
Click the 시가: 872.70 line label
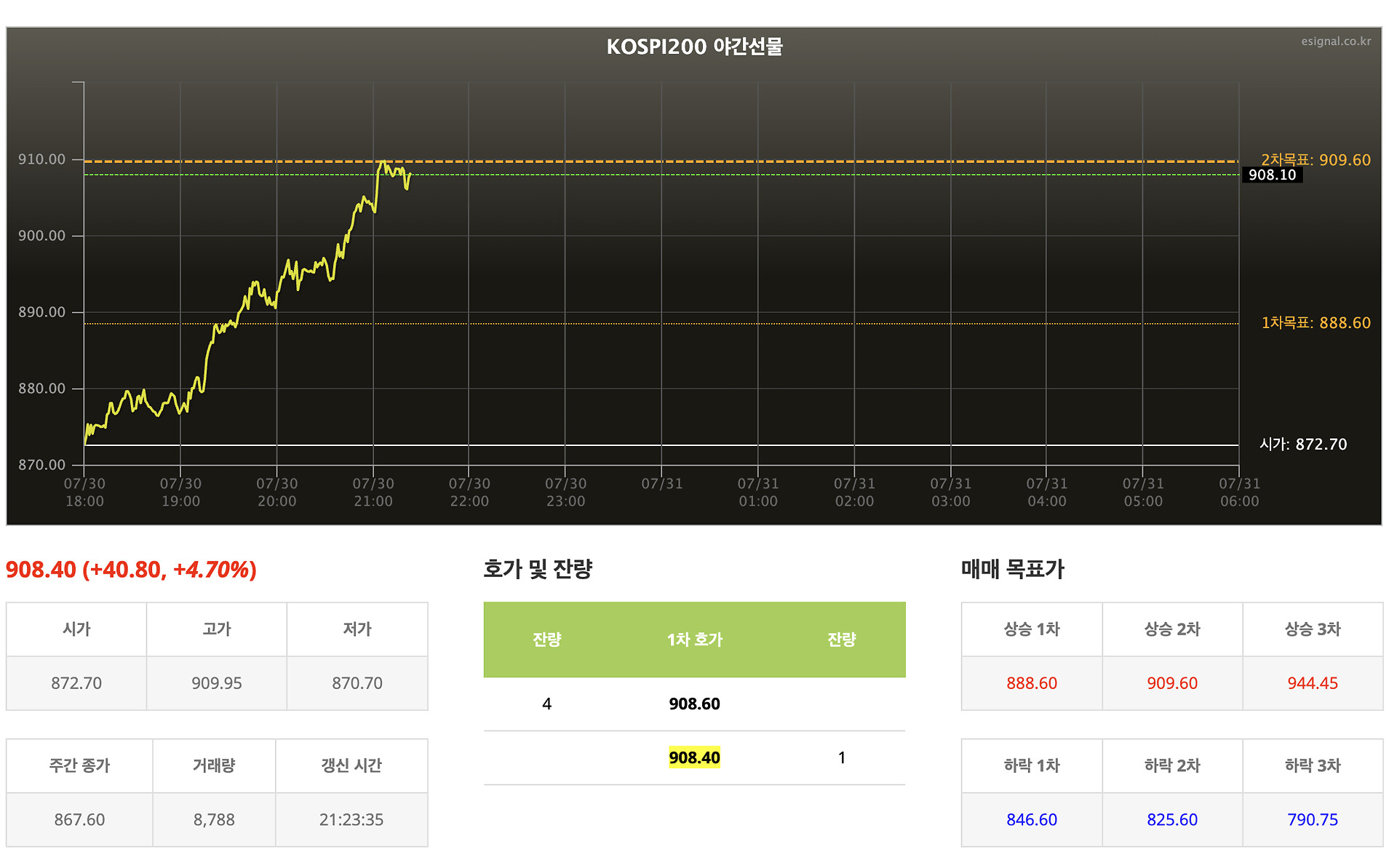1303,445
